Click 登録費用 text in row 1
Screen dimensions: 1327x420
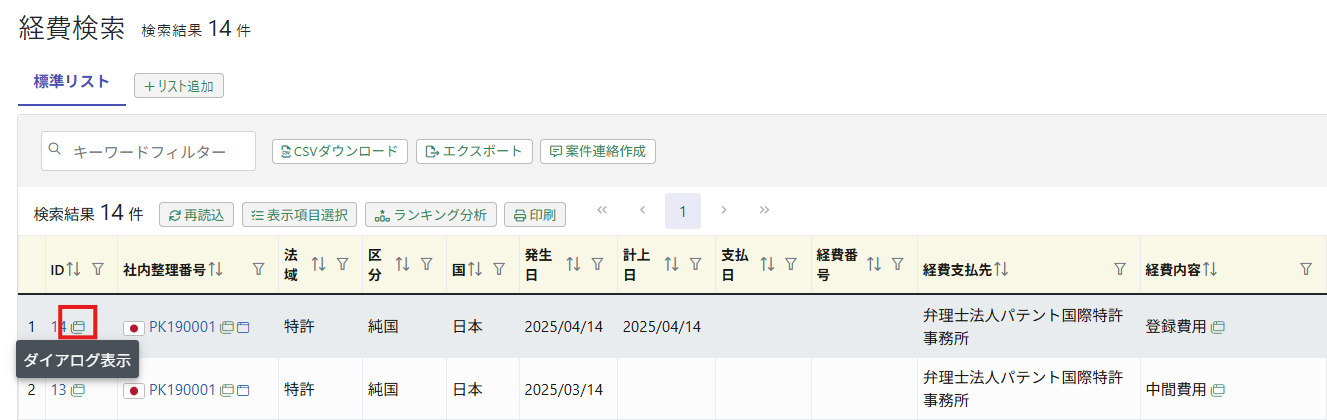tap(1176, 327)
